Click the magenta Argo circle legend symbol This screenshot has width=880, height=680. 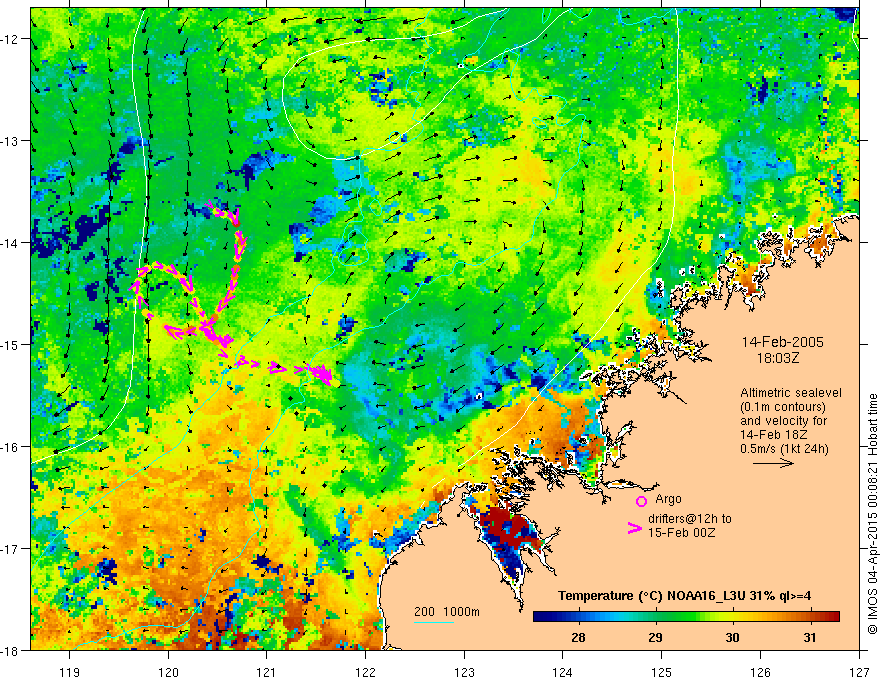click(641, 501)
